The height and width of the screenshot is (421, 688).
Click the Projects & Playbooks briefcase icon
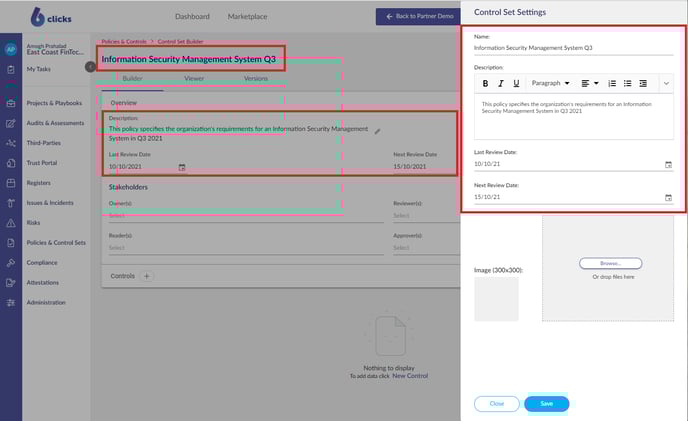[11, 104]
